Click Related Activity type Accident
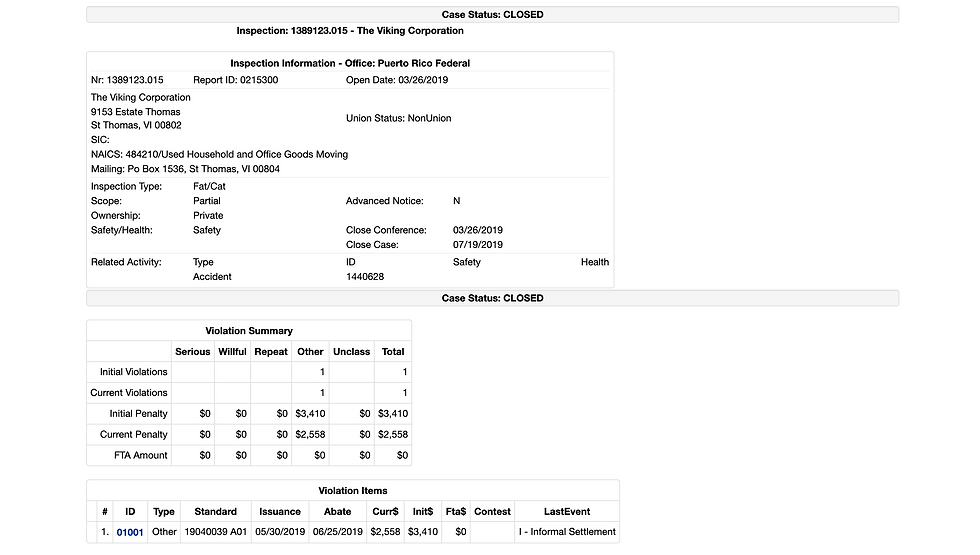This screenshot has width=980, height=555. tap(212, 277)
